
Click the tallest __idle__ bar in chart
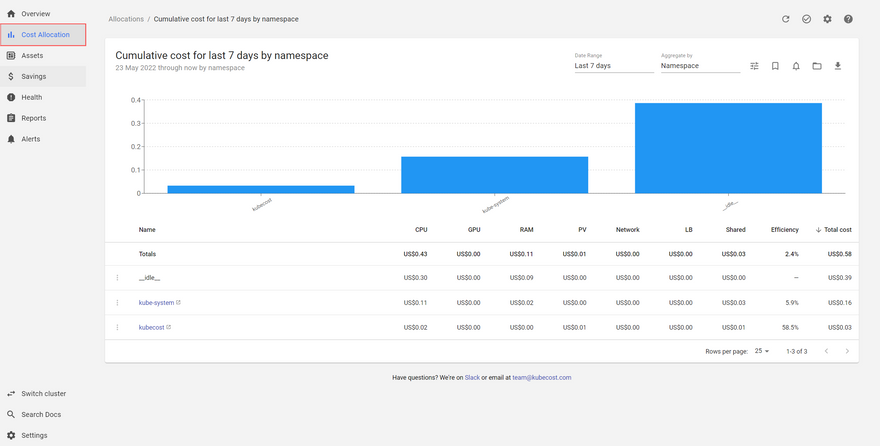728,148
